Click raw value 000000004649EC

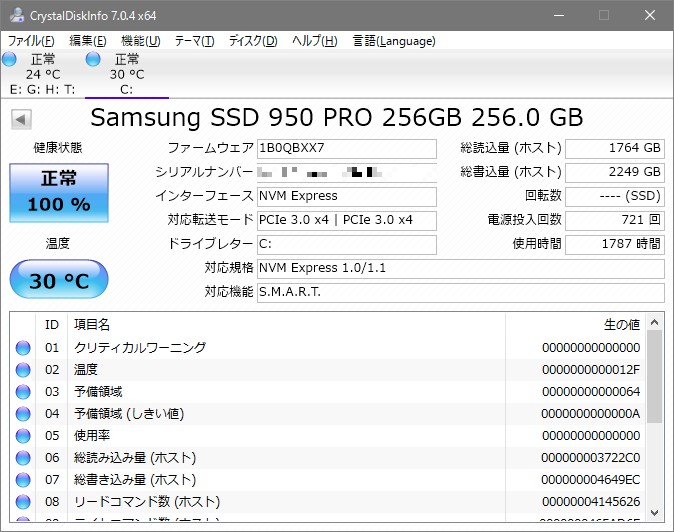591,480
